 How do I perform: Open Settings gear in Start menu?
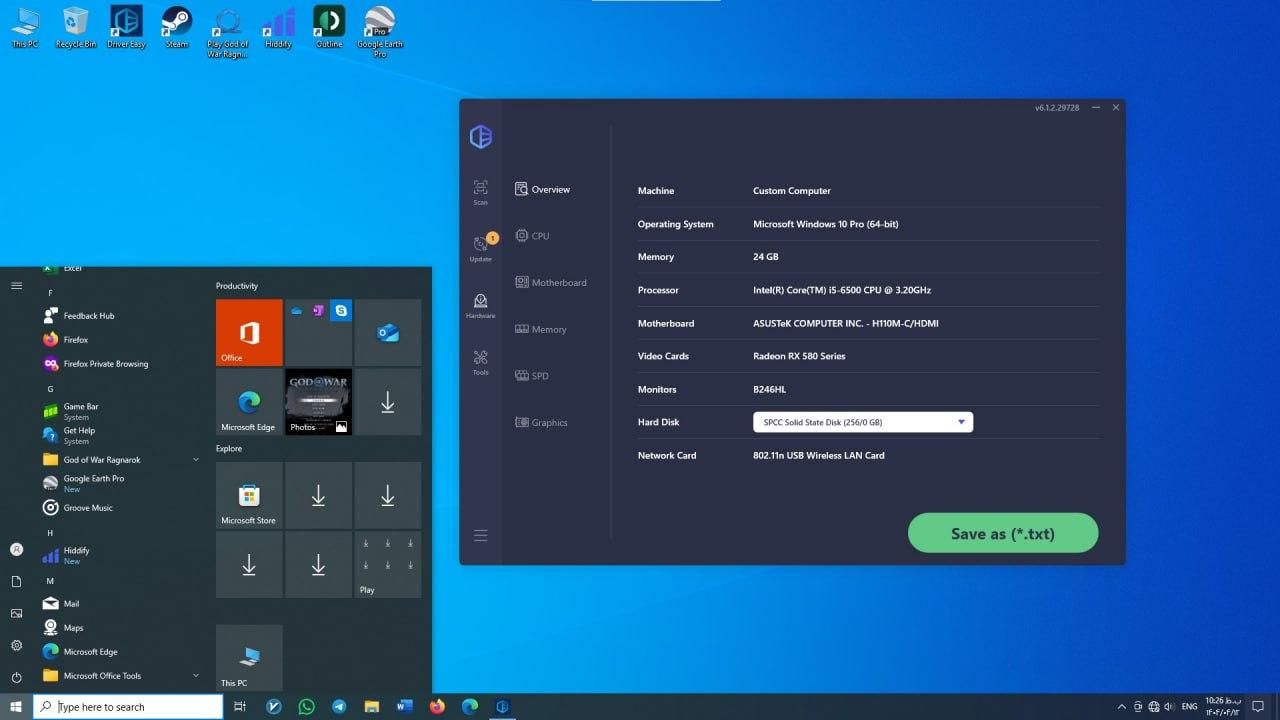tap(16, 645)
